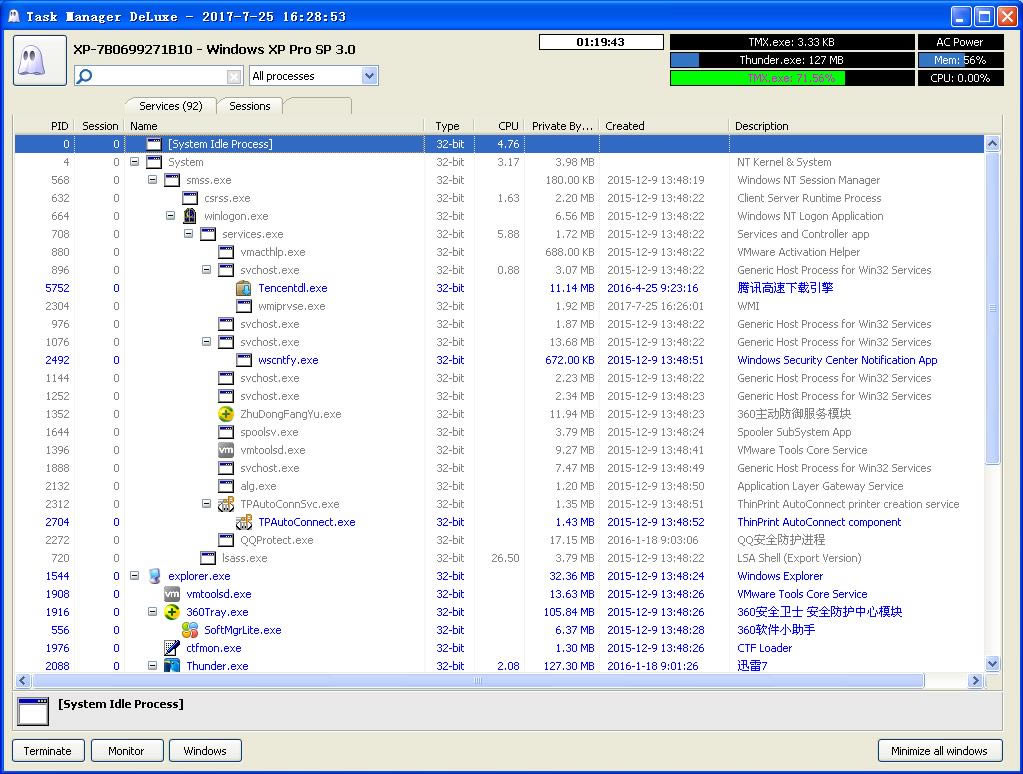Sort by the CPU column header
Viewport: 1023px width, 774px height.
500,126
